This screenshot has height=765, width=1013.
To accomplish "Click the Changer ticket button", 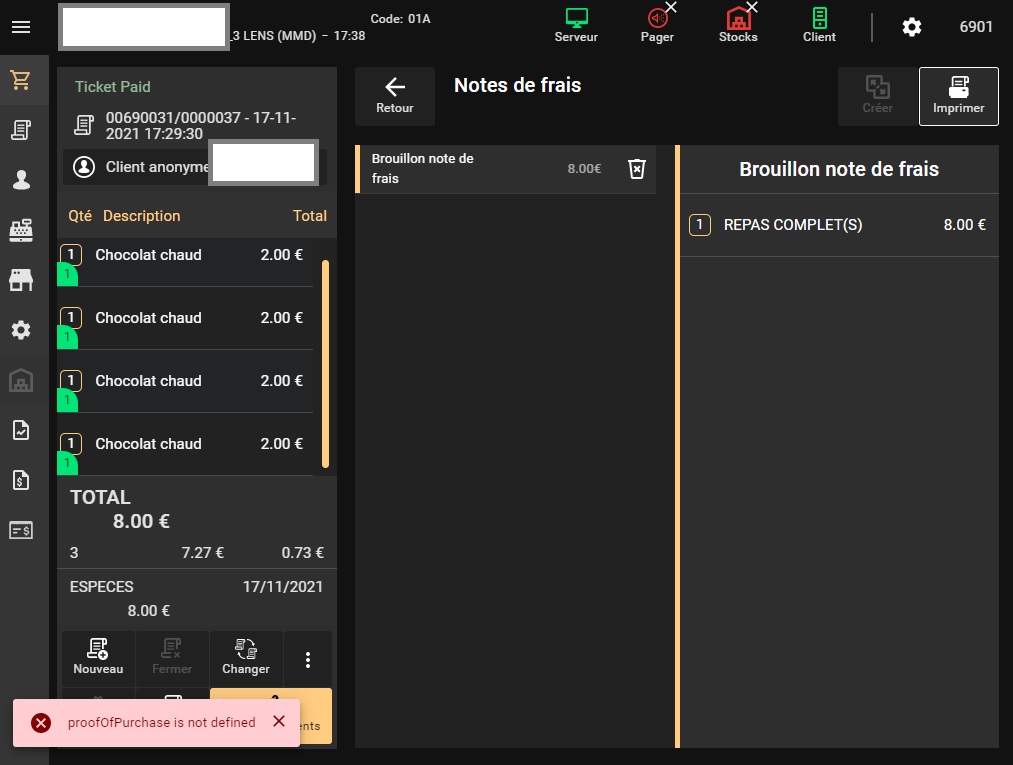I will 246,657.
